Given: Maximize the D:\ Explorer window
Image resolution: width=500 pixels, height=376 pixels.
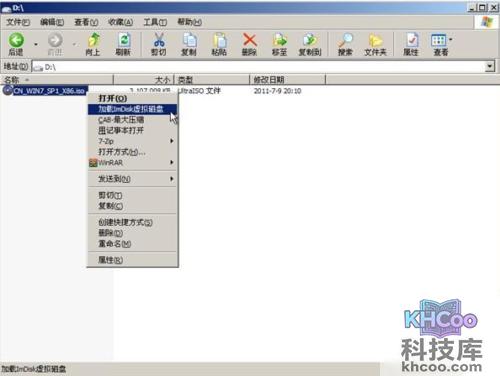Looking at the screenshot, I should coord(482,7).
